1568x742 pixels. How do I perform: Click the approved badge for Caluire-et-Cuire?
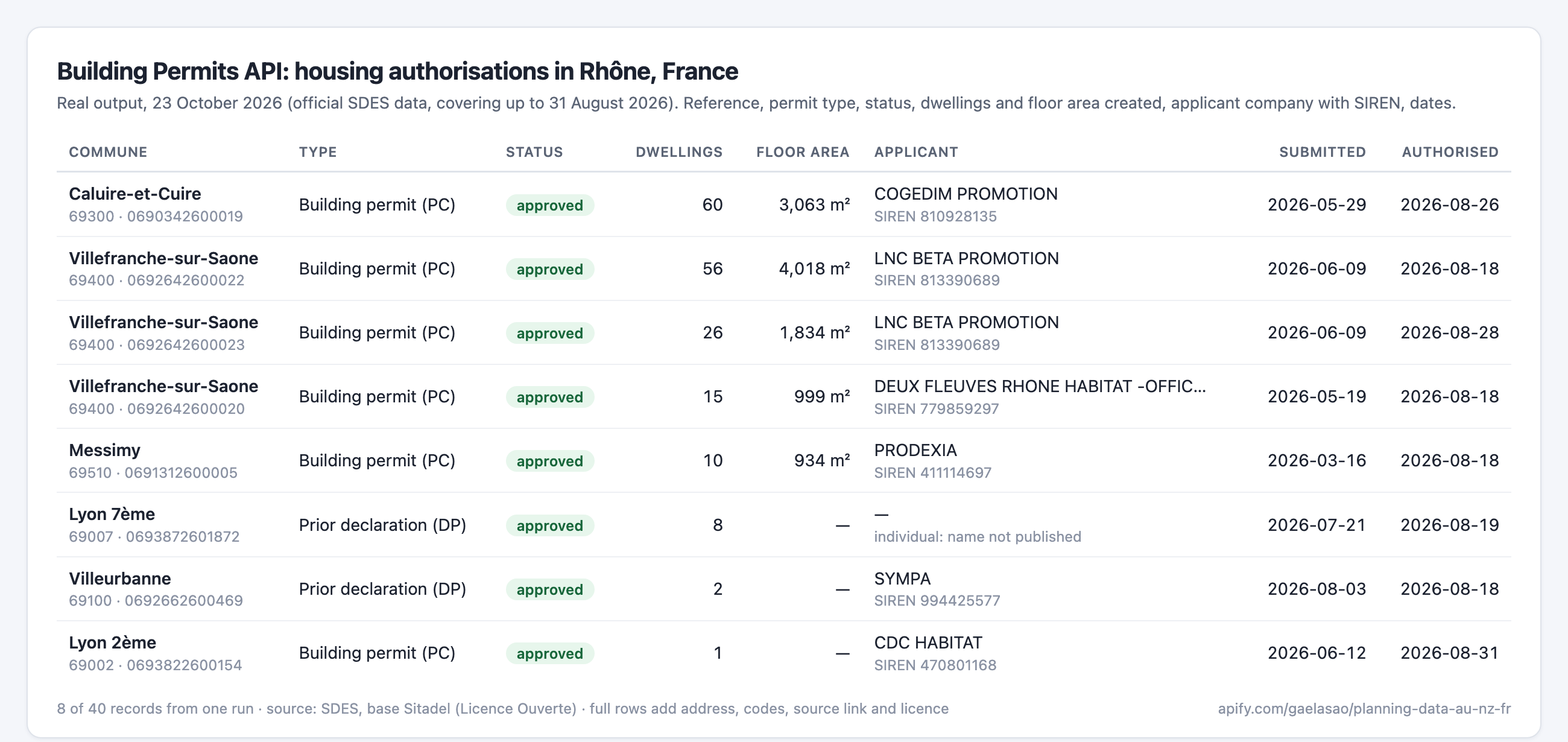click(549, 205)
